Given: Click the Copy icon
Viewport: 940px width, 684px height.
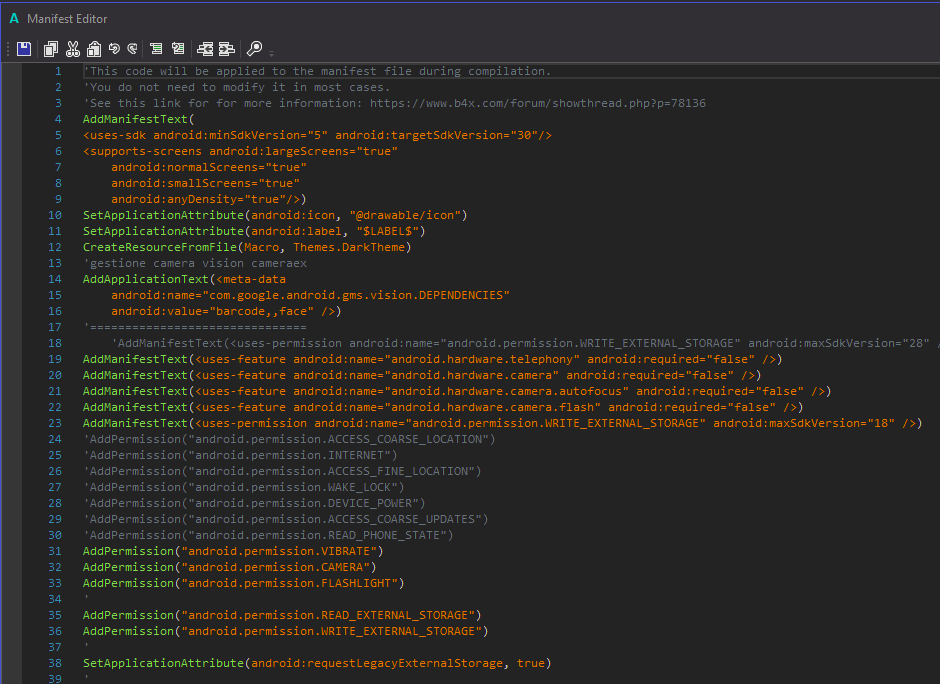Looking at the screenshot, I should coord(51,48).
